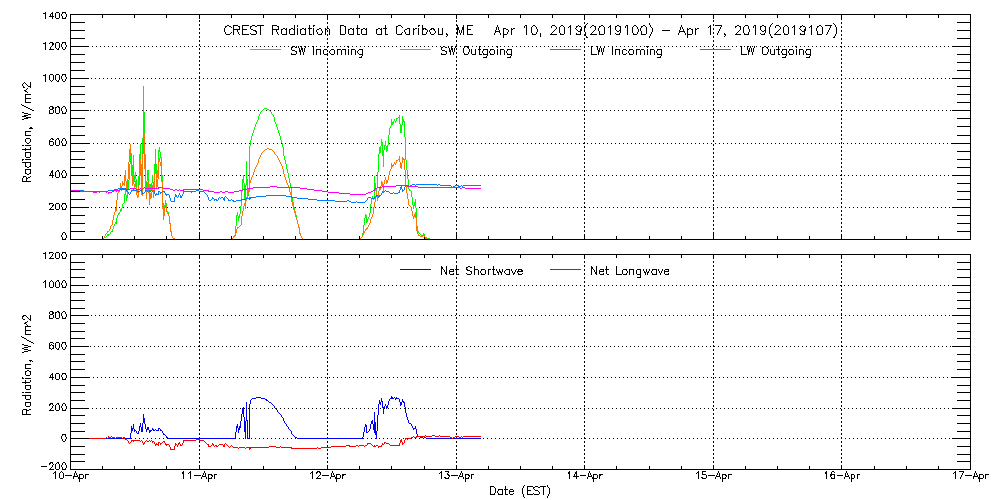Click the CREST Radiation Data chart title
The width and height of the screenshot is (1000, 500).
tap(530, 31)
